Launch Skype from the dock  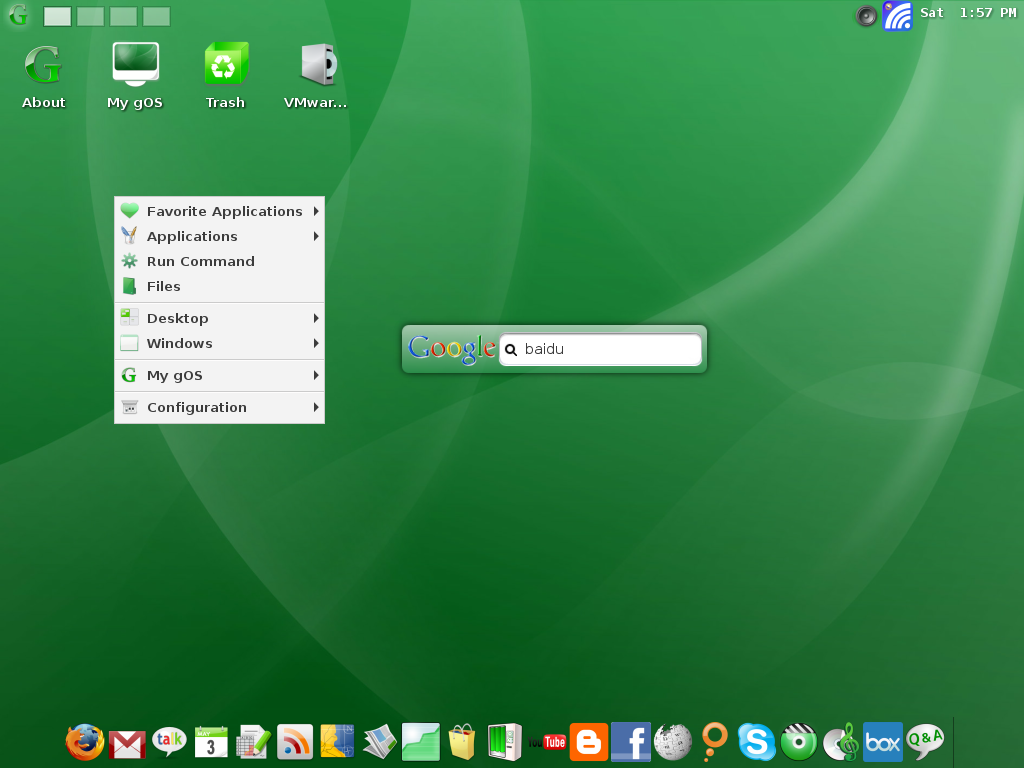pyautogui.click(x=756, y=742)
